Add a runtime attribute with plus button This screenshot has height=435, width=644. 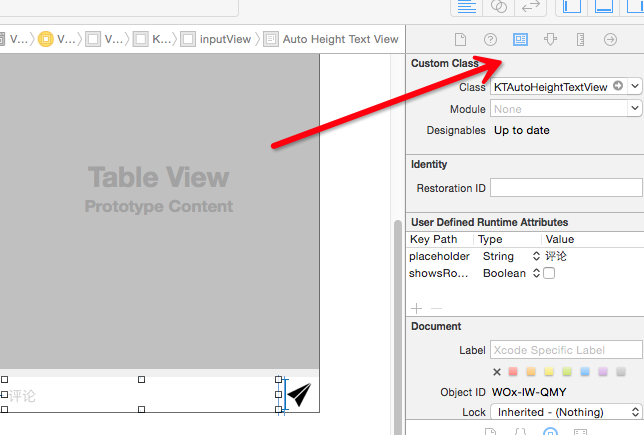click(x=416, y=308)
